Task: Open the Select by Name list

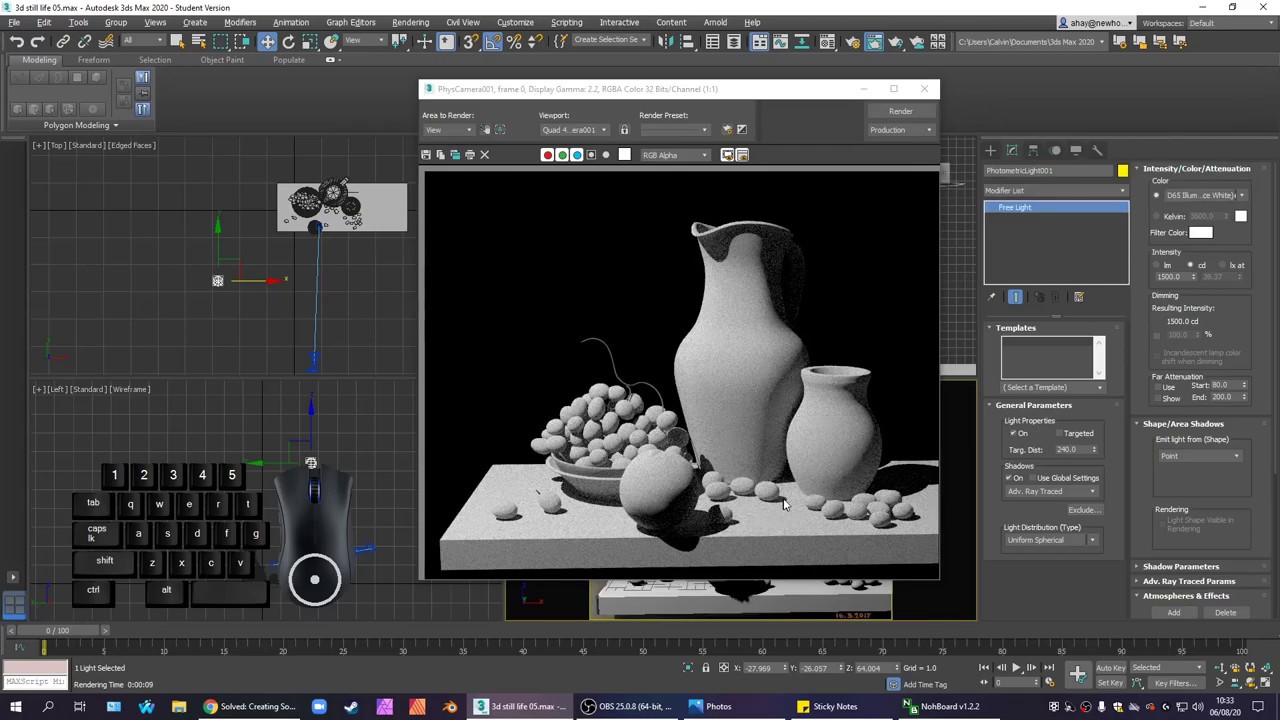Action: [198, 41]
